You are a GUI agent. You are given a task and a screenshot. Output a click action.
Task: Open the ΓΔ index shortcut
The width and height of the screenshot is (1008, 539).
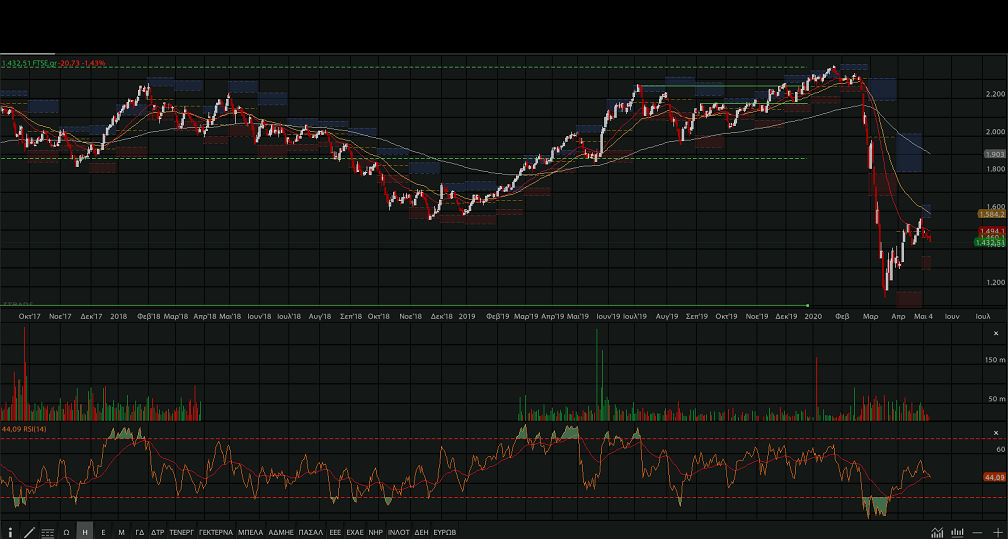click(140, 532)
